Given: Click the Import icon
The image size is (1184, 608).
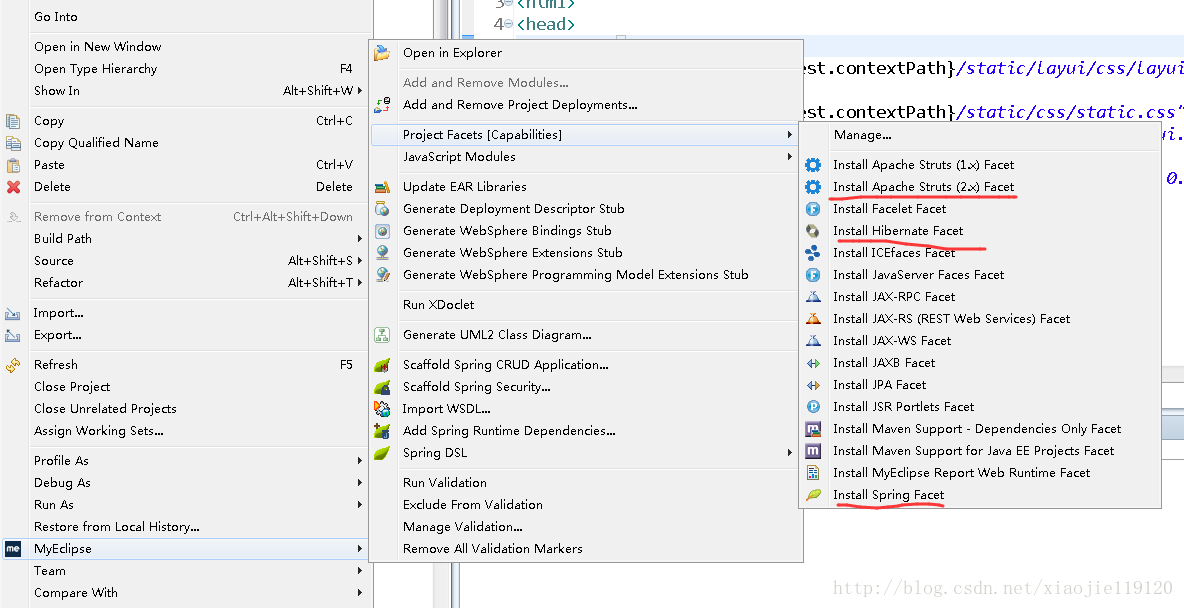Looking at the screenshot, I should tap(13, 313).
